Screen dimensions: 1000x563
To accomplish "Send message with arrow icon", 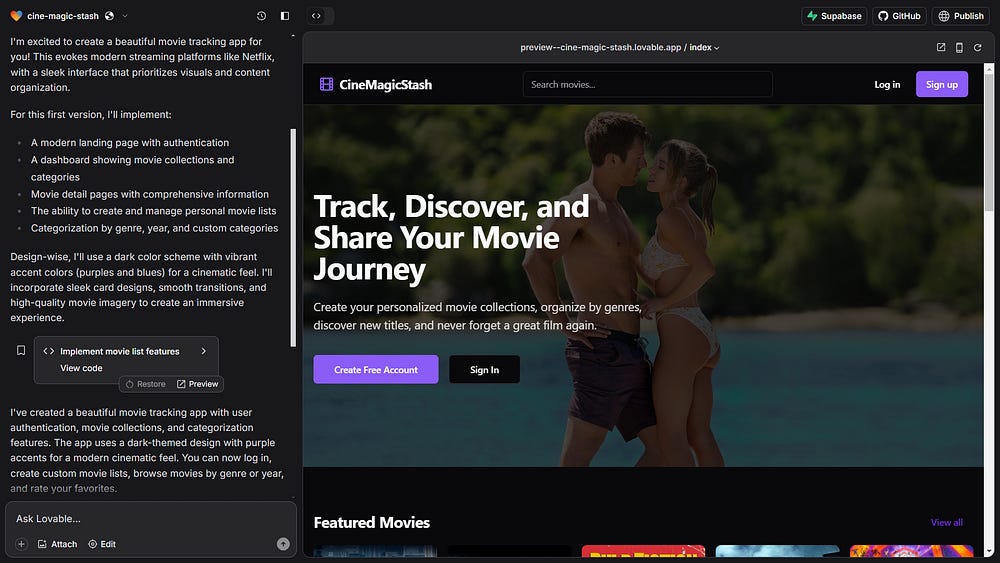I will point(283,544).
